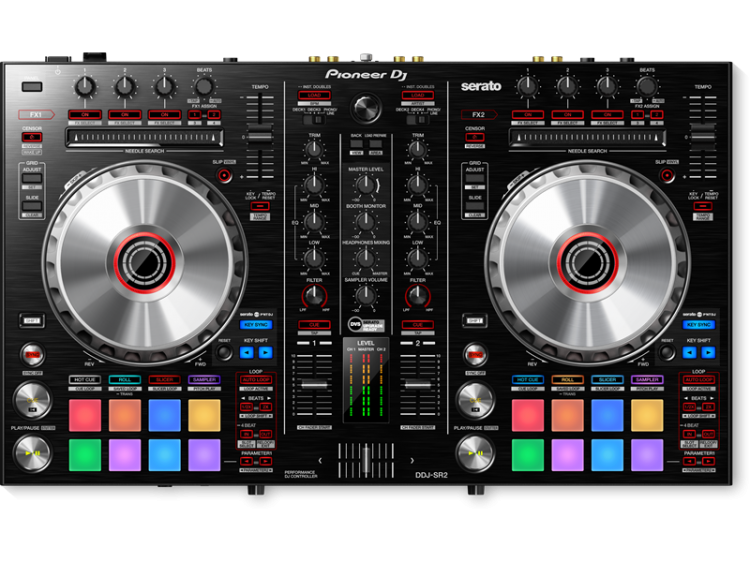Toggle FX2 effect 1 ON button

[528, 115]
